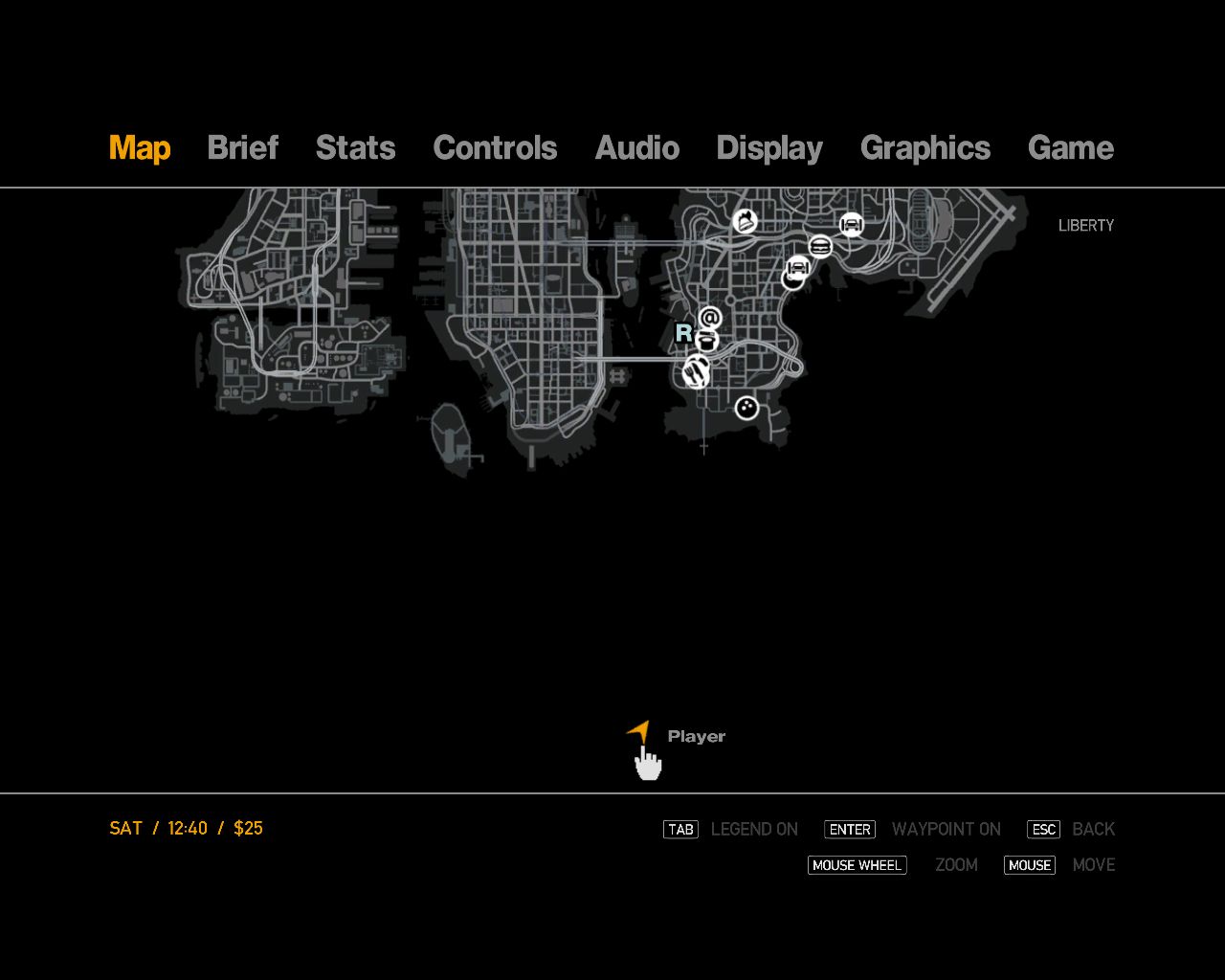This screenshot has height=980, width=1225.
Task: Toggle LEGEND ON label
Action: point(754,830)
